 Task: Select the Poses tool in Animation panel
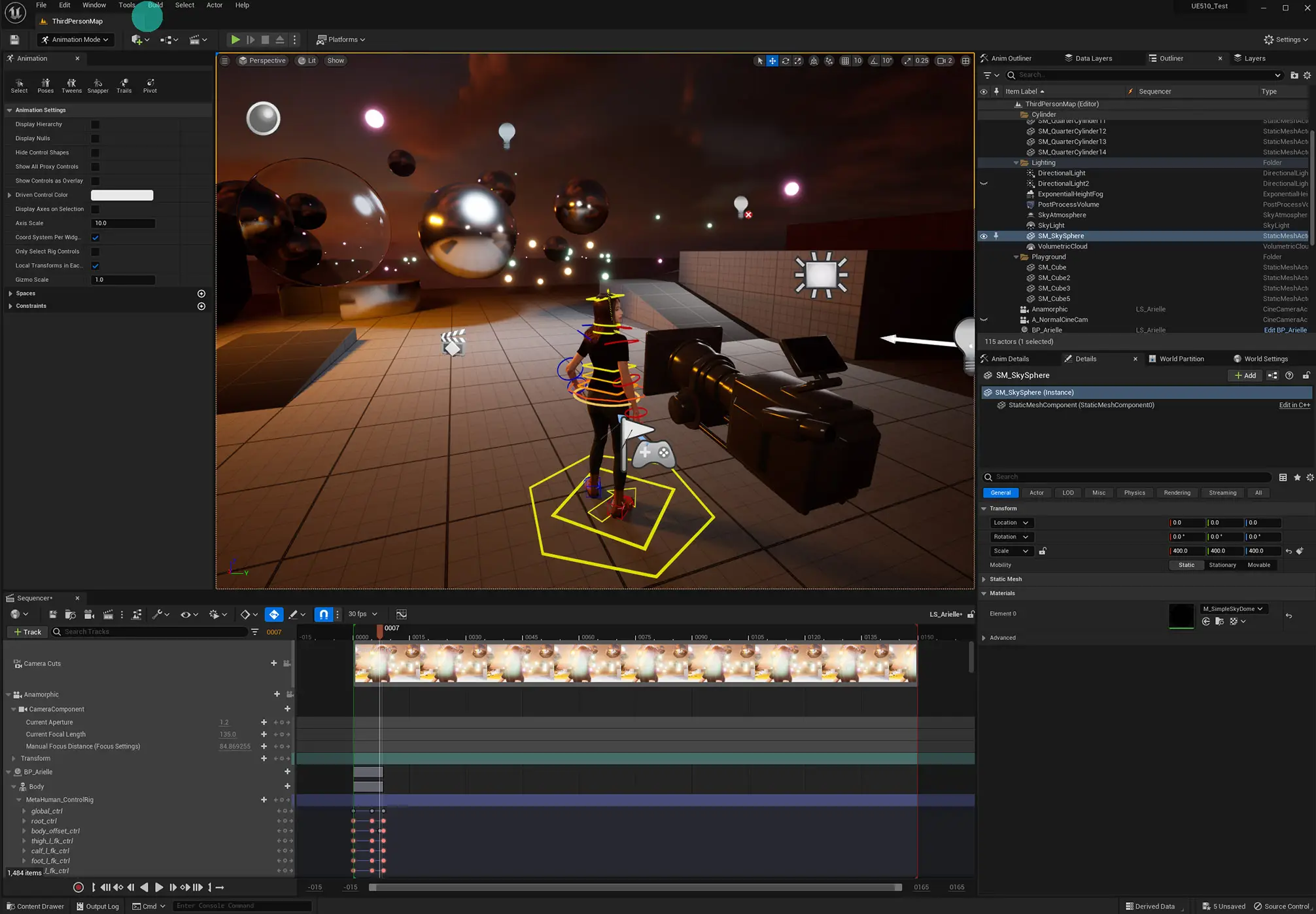coord(45,85)
